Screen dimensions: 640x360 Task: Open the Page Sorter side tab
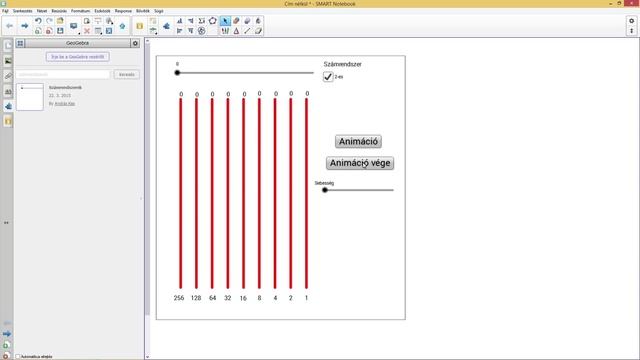(x=8, y=45)
